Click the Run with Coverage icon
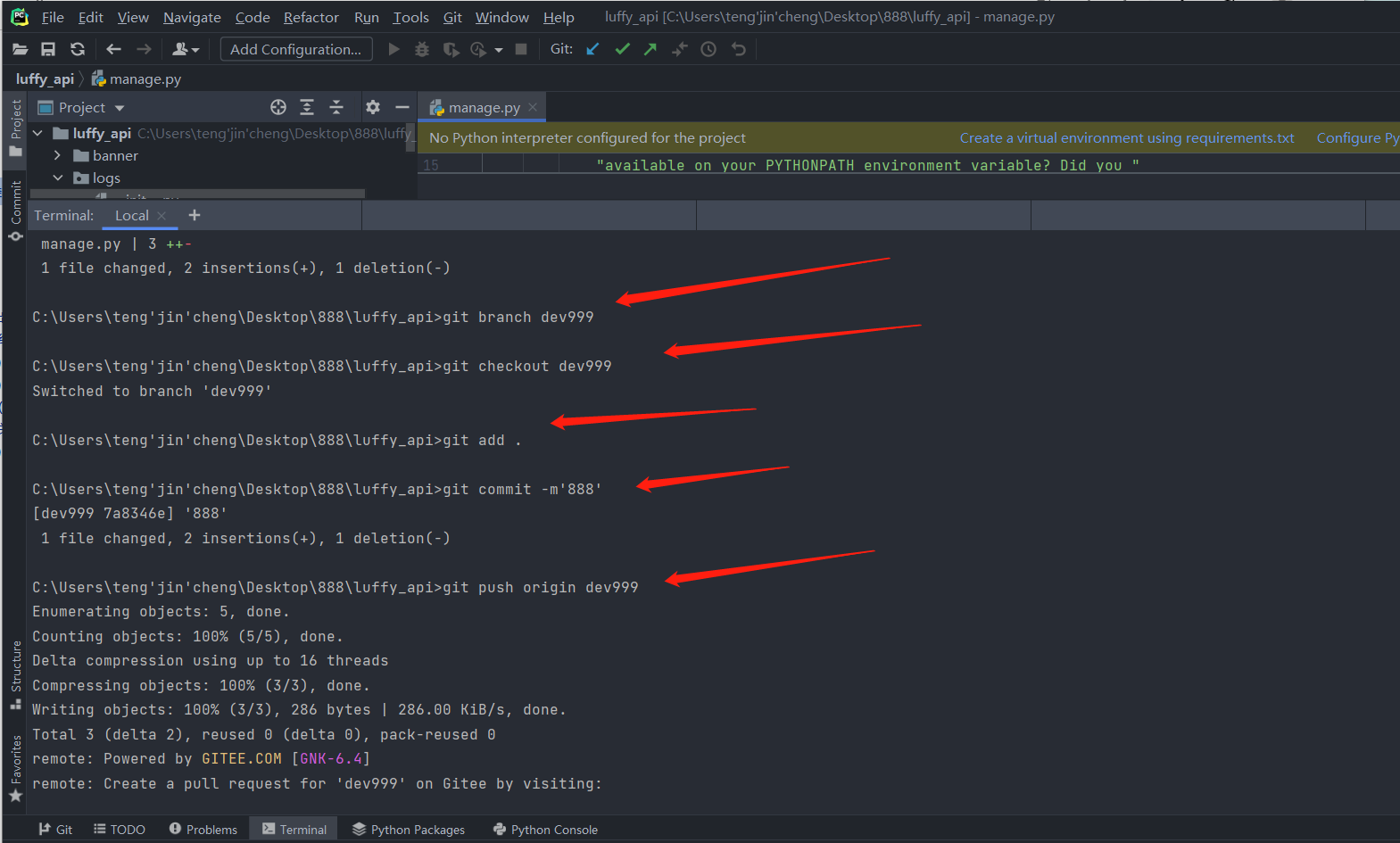1400x843 pixels. (x=451, y=49)
